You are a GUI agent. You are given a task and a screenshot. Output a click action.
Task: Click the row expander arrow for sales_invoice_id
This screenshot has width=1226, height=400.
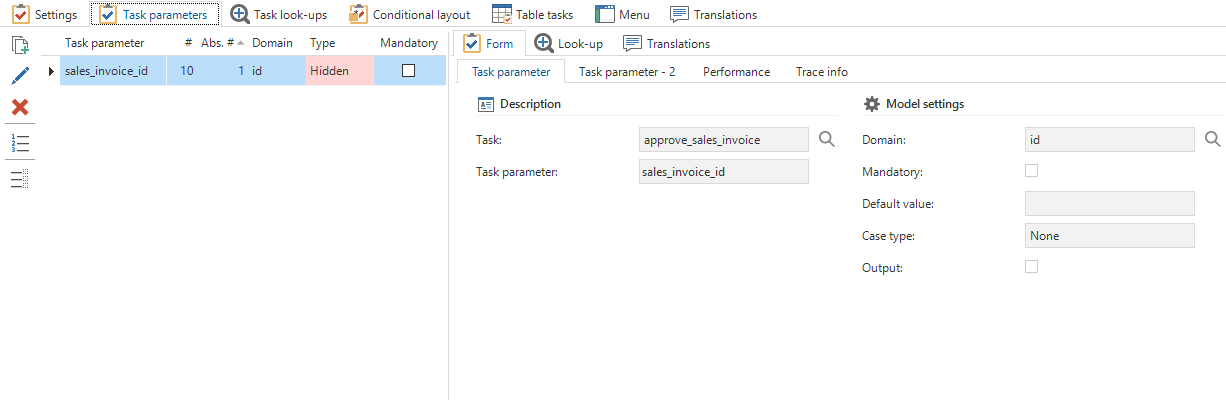[x=51, y=71]
